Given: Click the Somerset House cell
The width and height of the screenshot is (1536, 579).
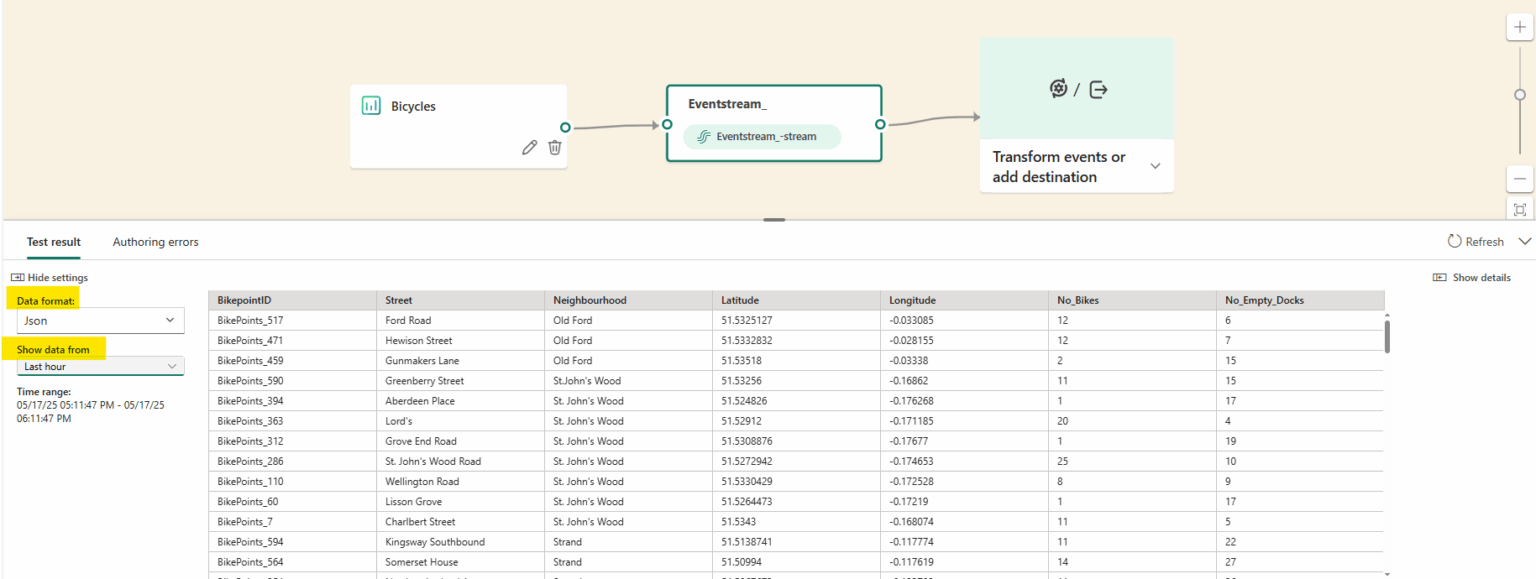Looking at the screenshot, I should (461, 562).
